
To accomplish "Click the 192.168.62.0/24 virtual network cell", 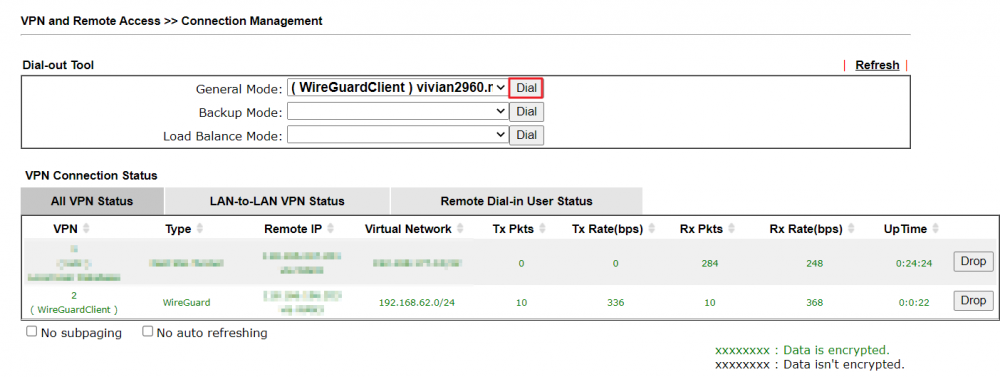I will click(417, 302).
